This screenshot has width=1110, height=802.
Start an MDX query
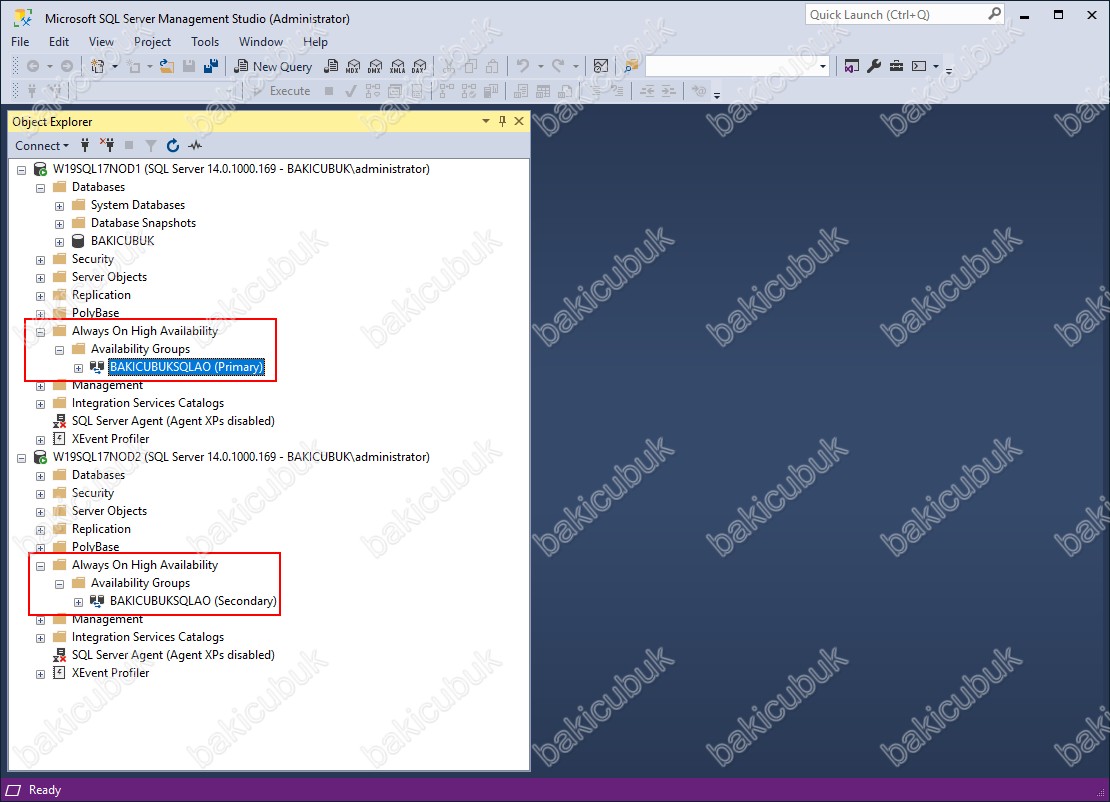pyautogui.click(x=353, y=67)
